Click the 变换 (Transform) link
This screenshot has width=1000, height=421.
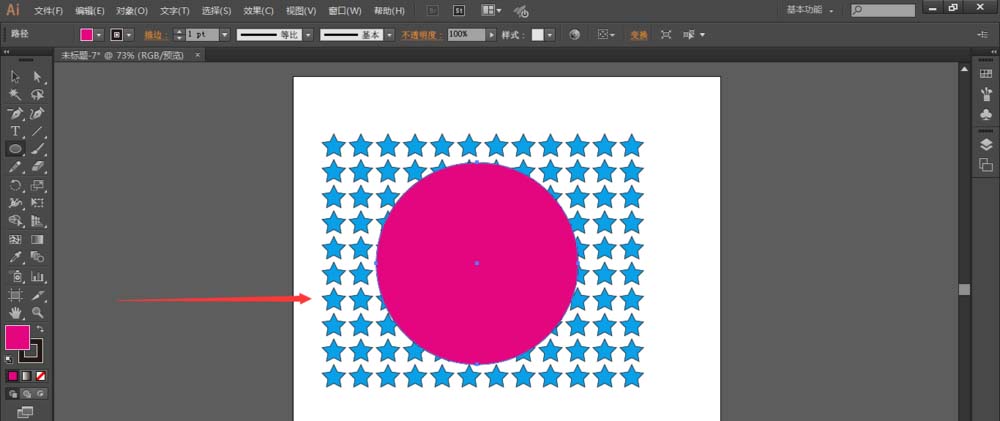coord(639,35)
